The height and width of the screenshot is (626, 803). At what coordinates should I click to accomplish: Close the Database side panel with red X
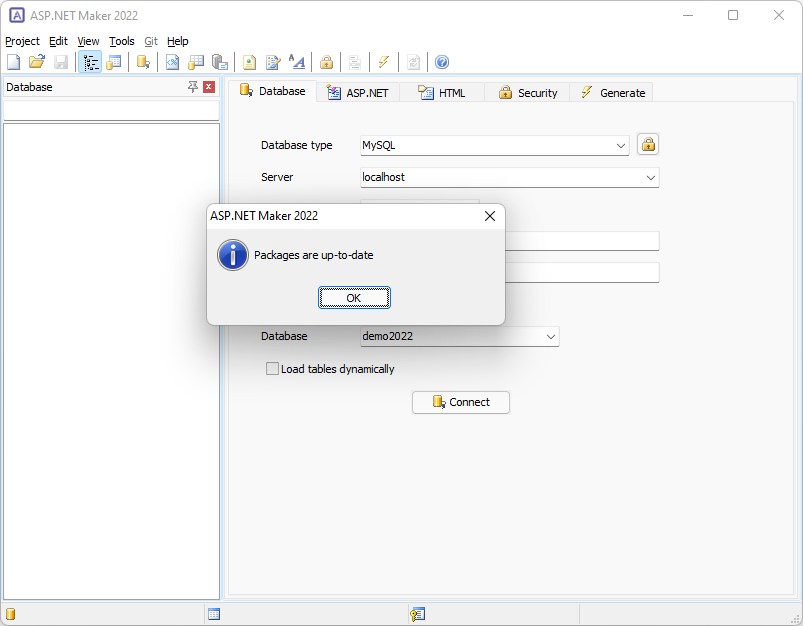tap(209, 87)
